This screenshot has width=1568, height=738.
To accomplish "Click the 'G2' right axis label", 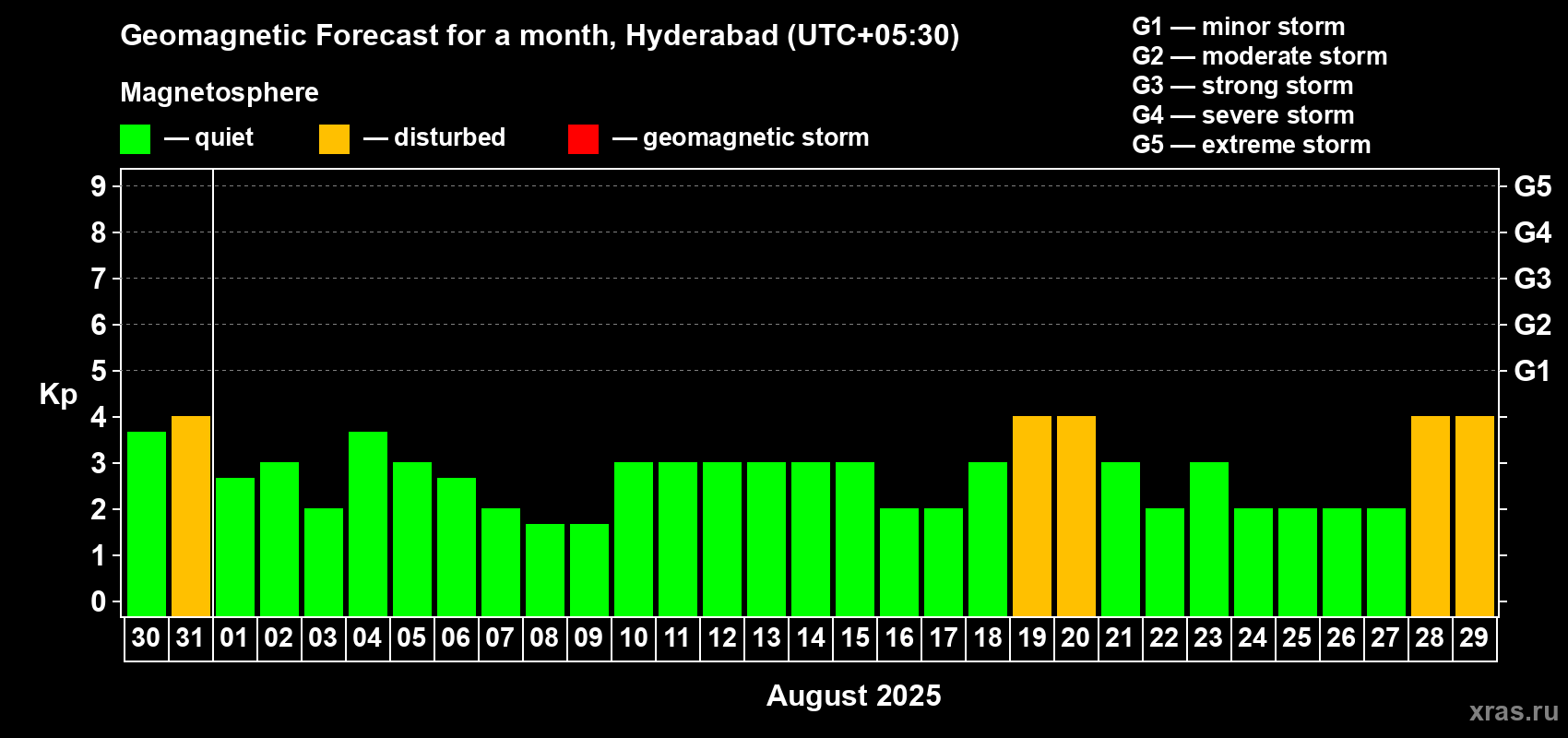I will pos(1533,325).
